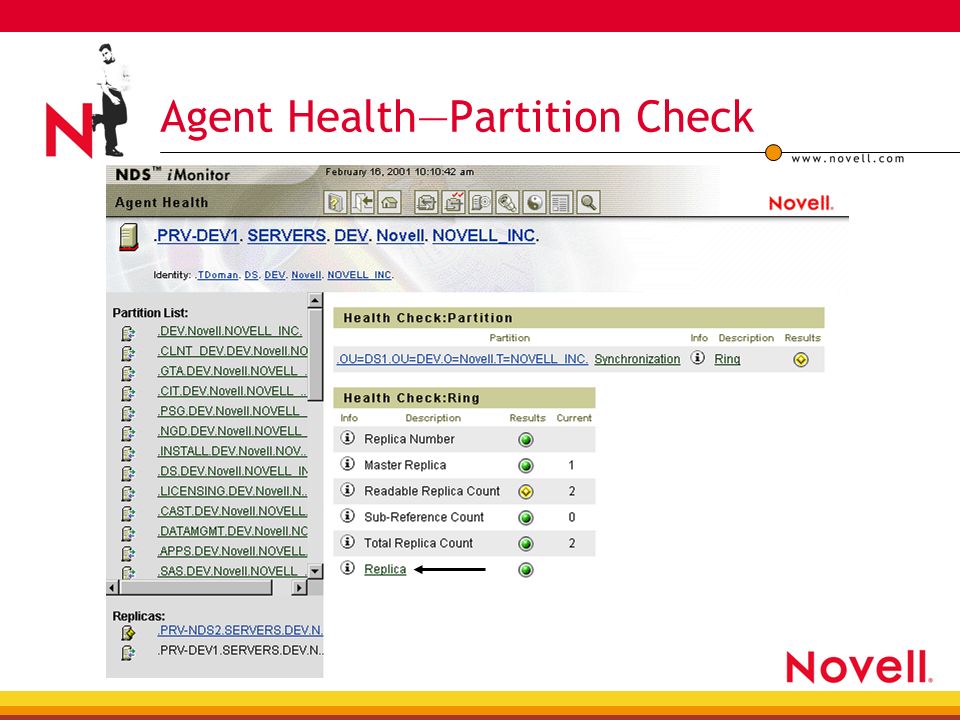Open the Trace flashlight icon
960x720 pixels.
point(508,203)
